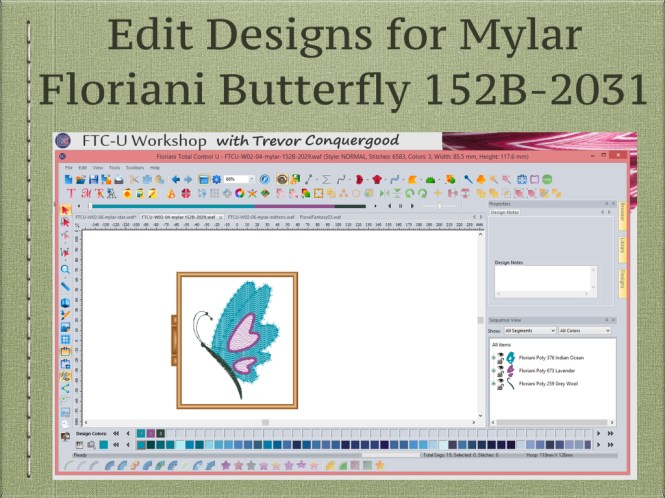665x498 pixels.
Task: Open the Edit menu
Action: [x=83, y=167]
